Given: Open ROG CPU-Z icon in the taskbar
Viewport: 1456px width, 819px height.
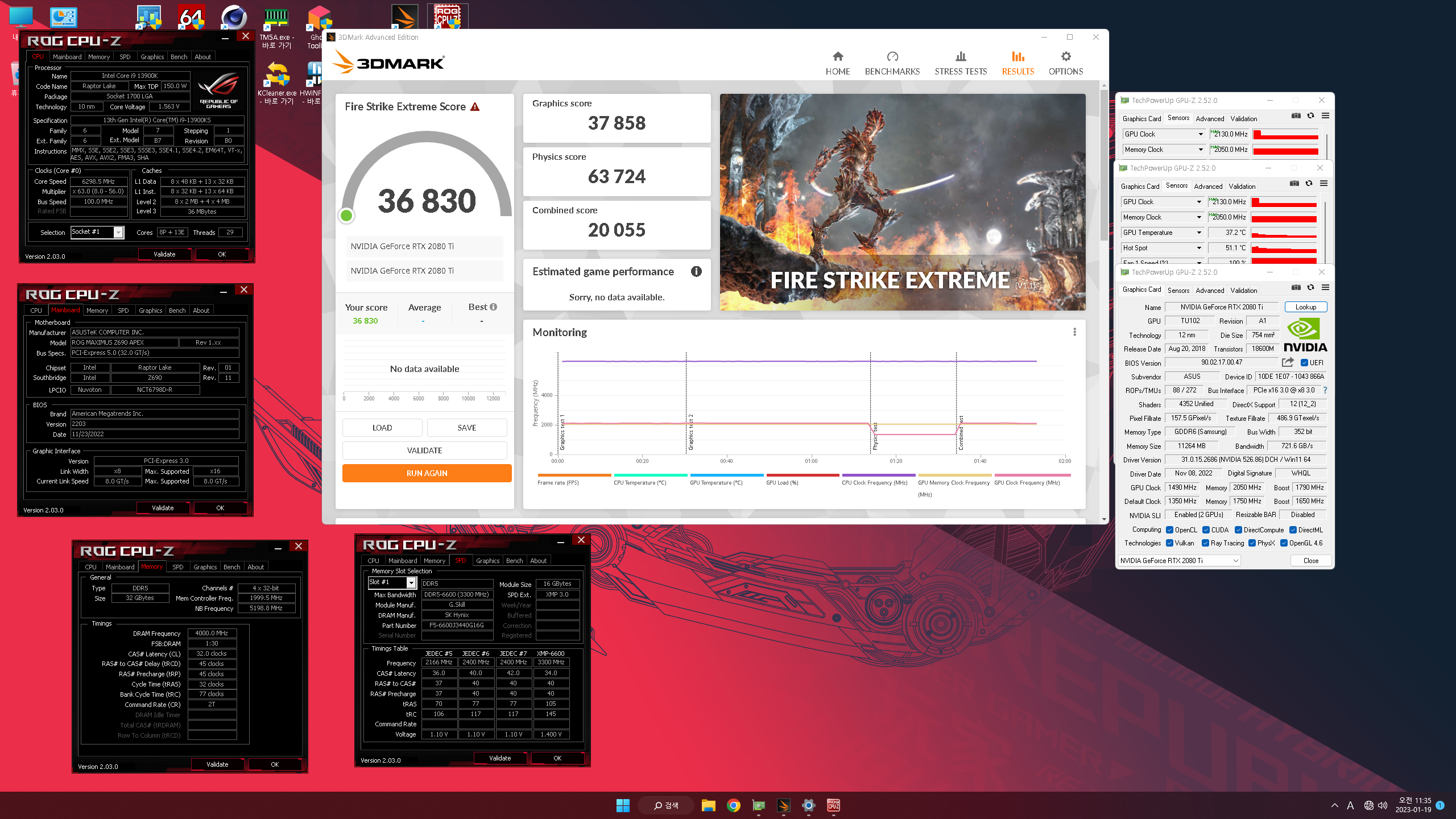Looking at the screenshot, I should click(x=833, y=805).
